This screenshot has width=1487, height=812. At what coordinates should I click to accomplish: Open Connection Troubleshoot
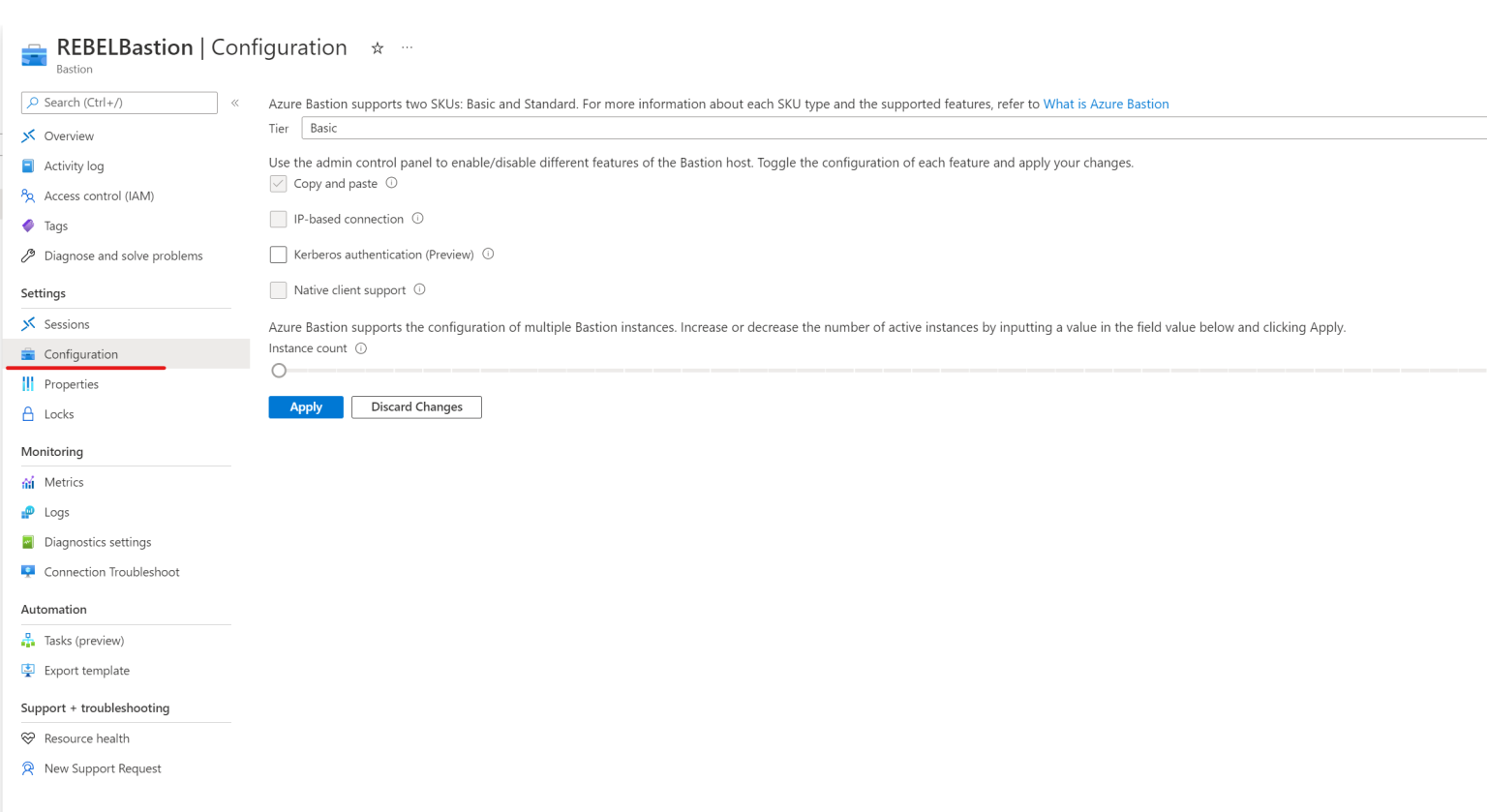pos(112,571)
